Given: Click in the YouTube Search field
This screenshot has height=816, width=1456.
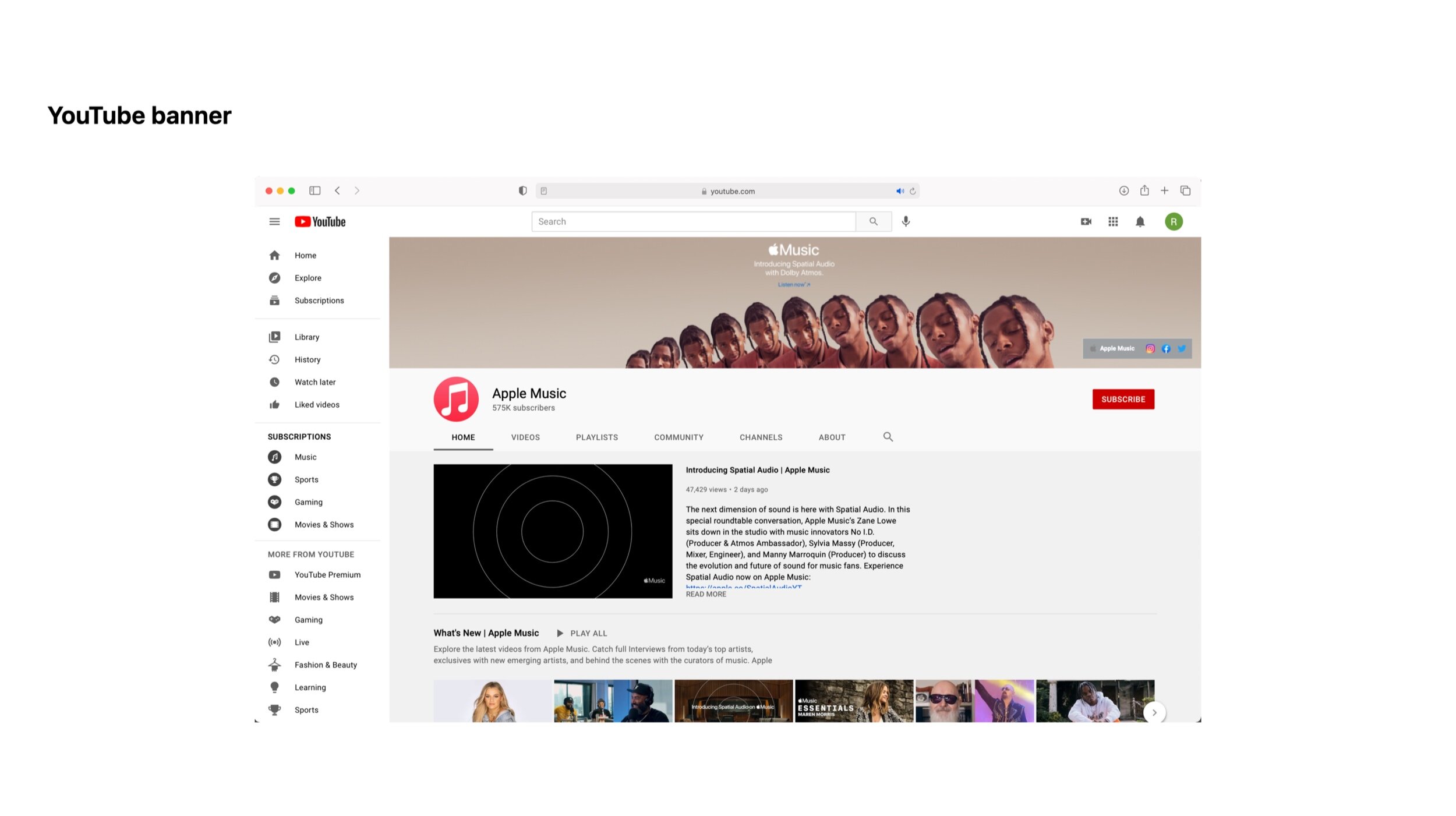Looking at the screenshot, I should point(694,221).
